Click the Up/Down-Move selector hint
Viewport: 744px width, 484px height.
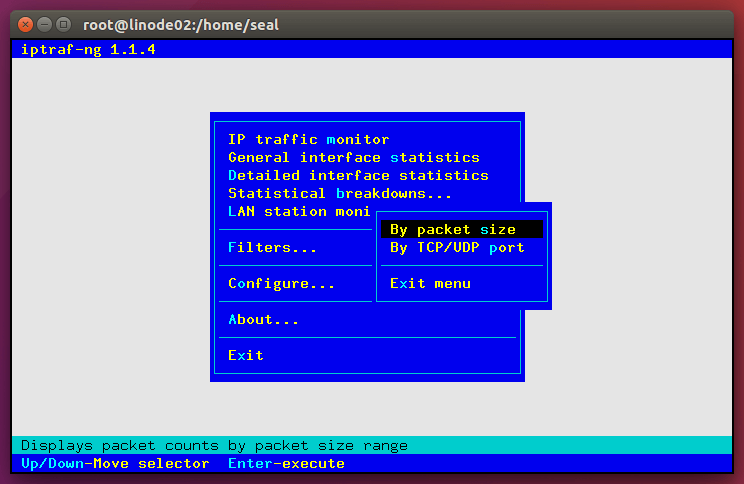(x=115, y=463)
